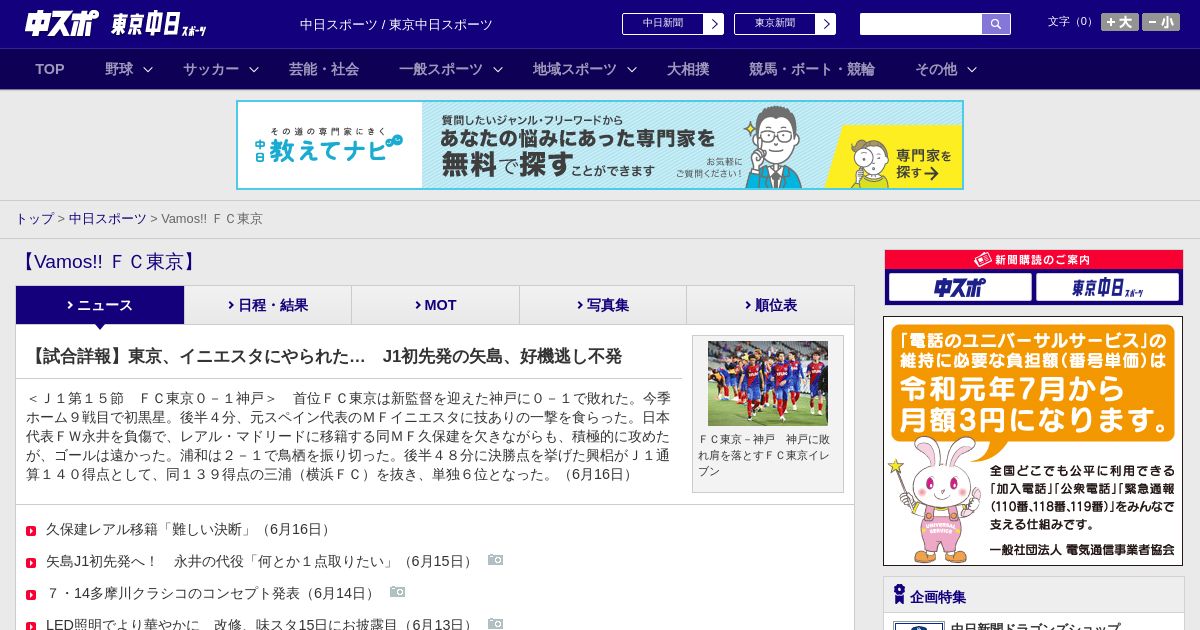This screenshot has width=1200, height=630.
Task: Open article 7・14多摩川クラシコのコンセプト発表
Action: point(213,593)
